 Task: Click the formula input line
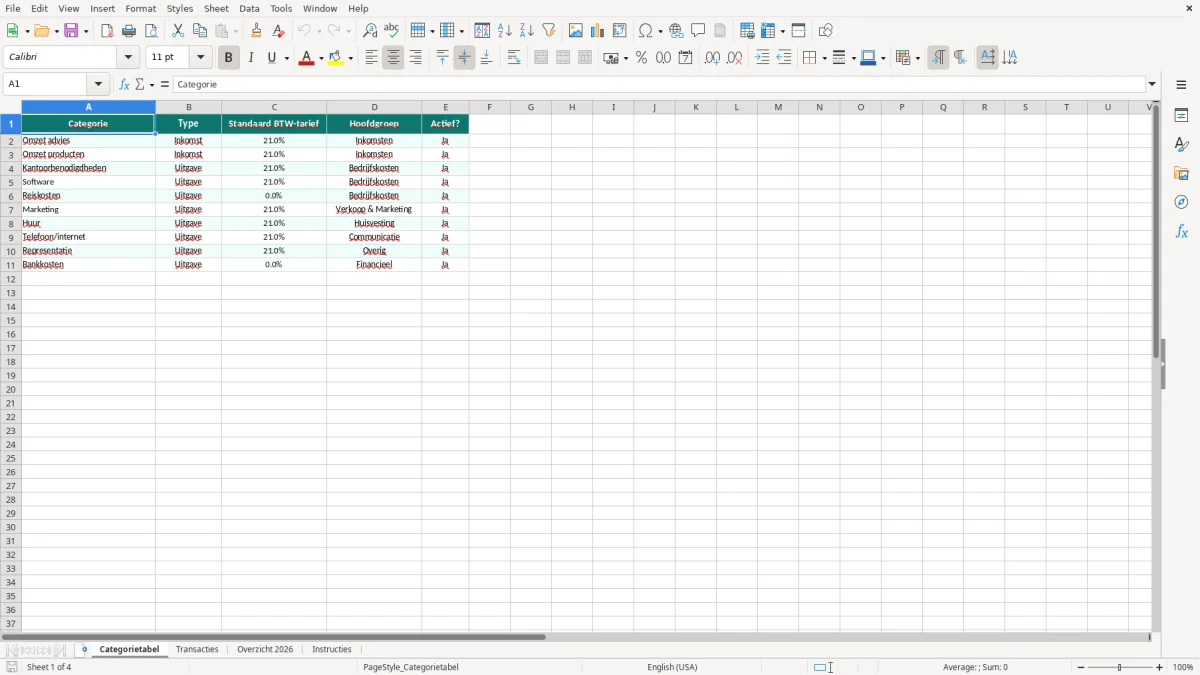659,85
